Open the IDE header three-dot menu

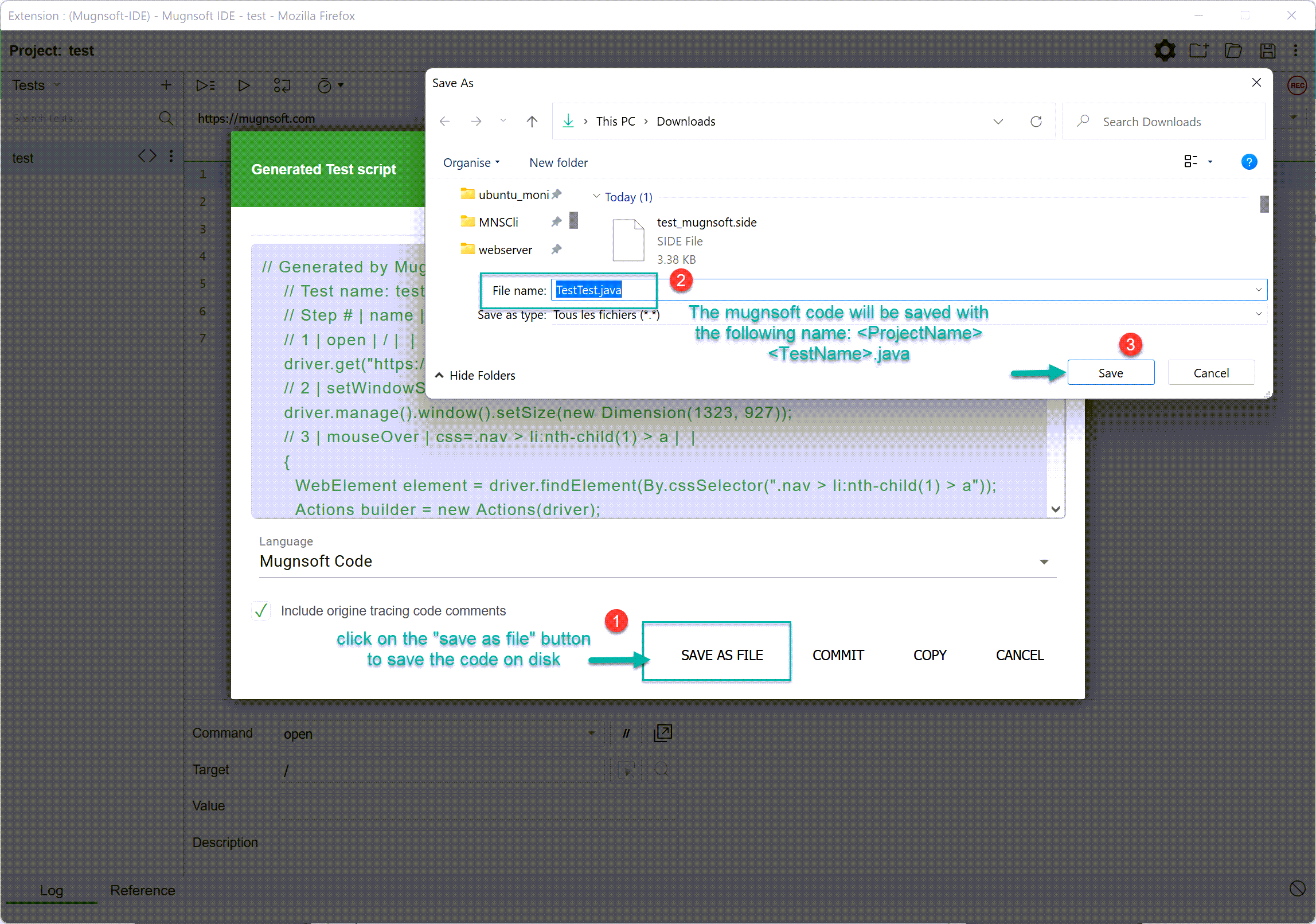1295,50
